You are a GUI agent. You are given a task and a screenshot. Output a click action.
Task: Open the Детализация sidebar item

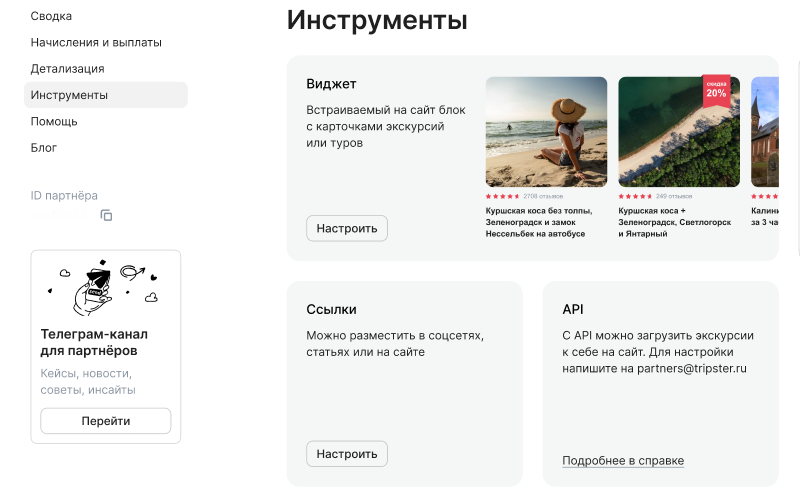tap(67, 68)
